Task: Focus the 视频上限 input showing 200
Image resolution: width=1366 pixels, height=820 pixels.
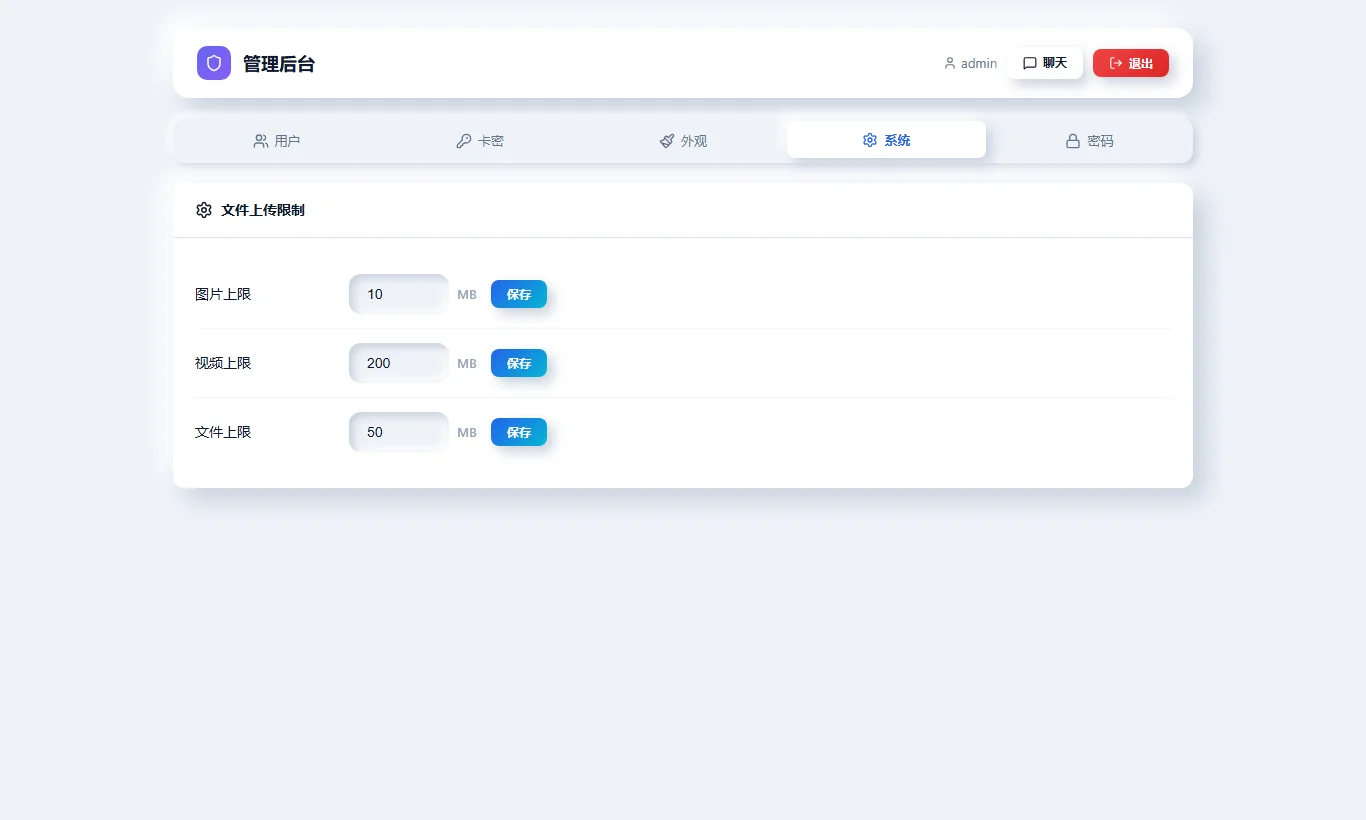Action: 399,363
